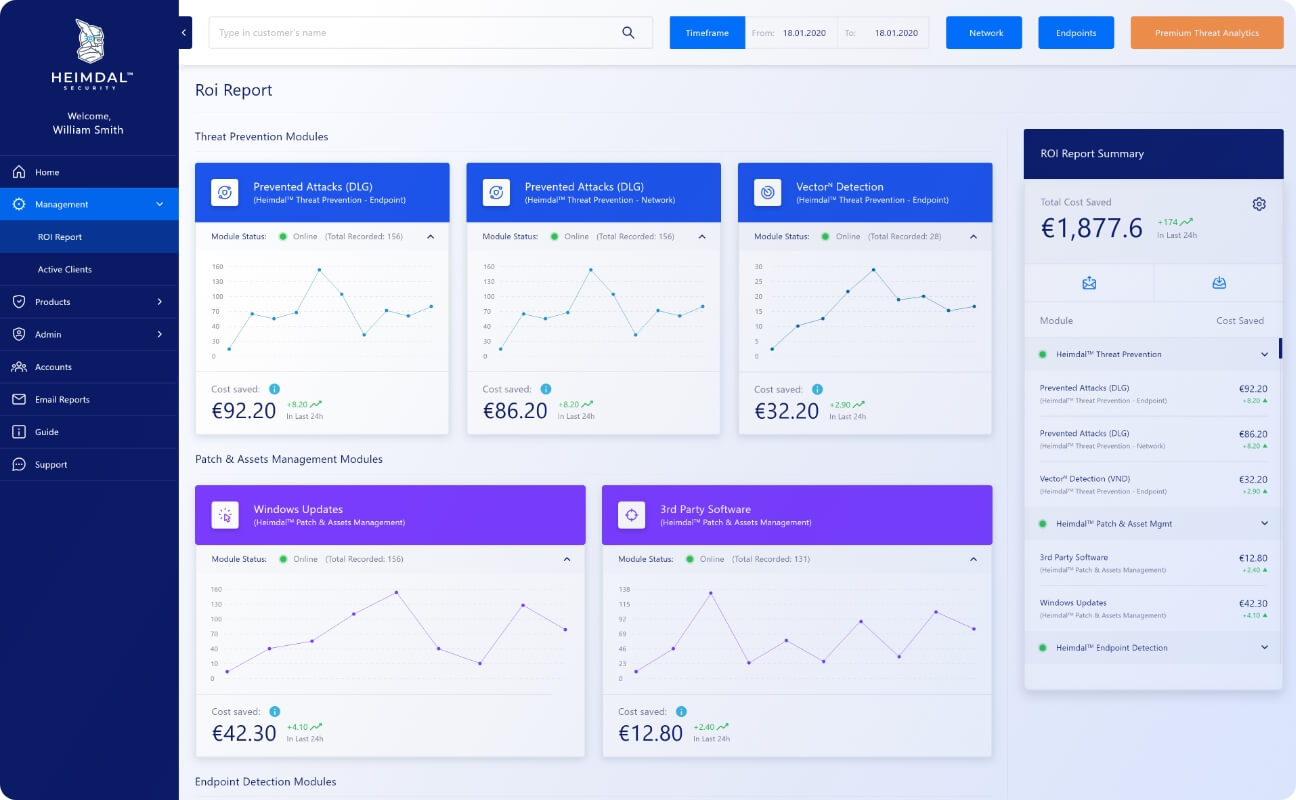Screen dimensions: 1296x800
Task: Open ROI Report Summary settings gear
Action: 1259,204
